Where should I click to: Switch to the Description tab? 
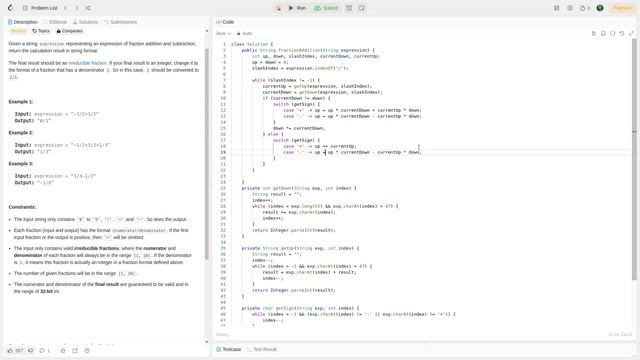pos(23,22)
